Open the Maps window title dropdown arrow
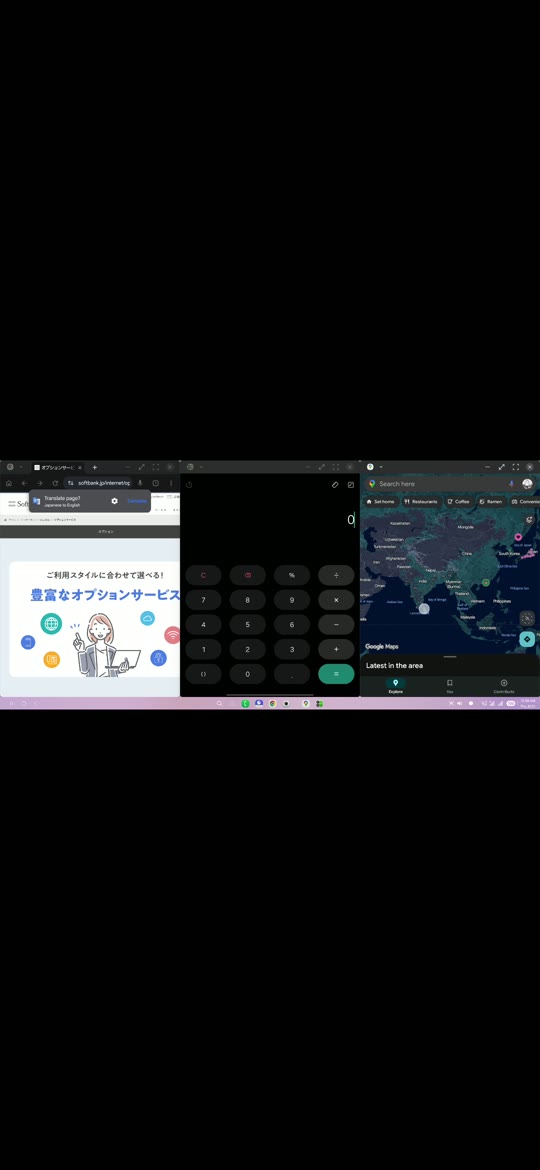The width and height of the screenshot is (540, 1170). [x=381, y=467]
